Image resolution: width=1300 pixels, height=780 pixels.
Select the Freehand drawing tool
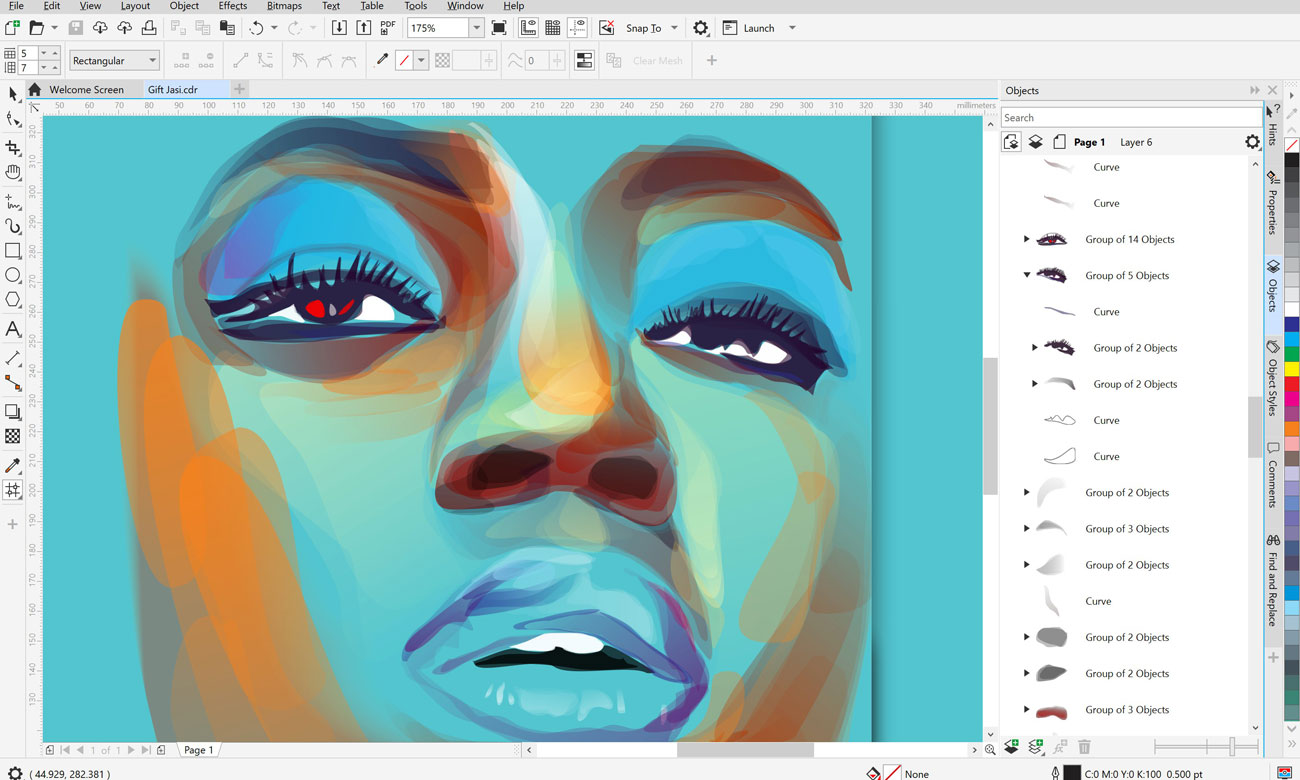tap(13, 202)
